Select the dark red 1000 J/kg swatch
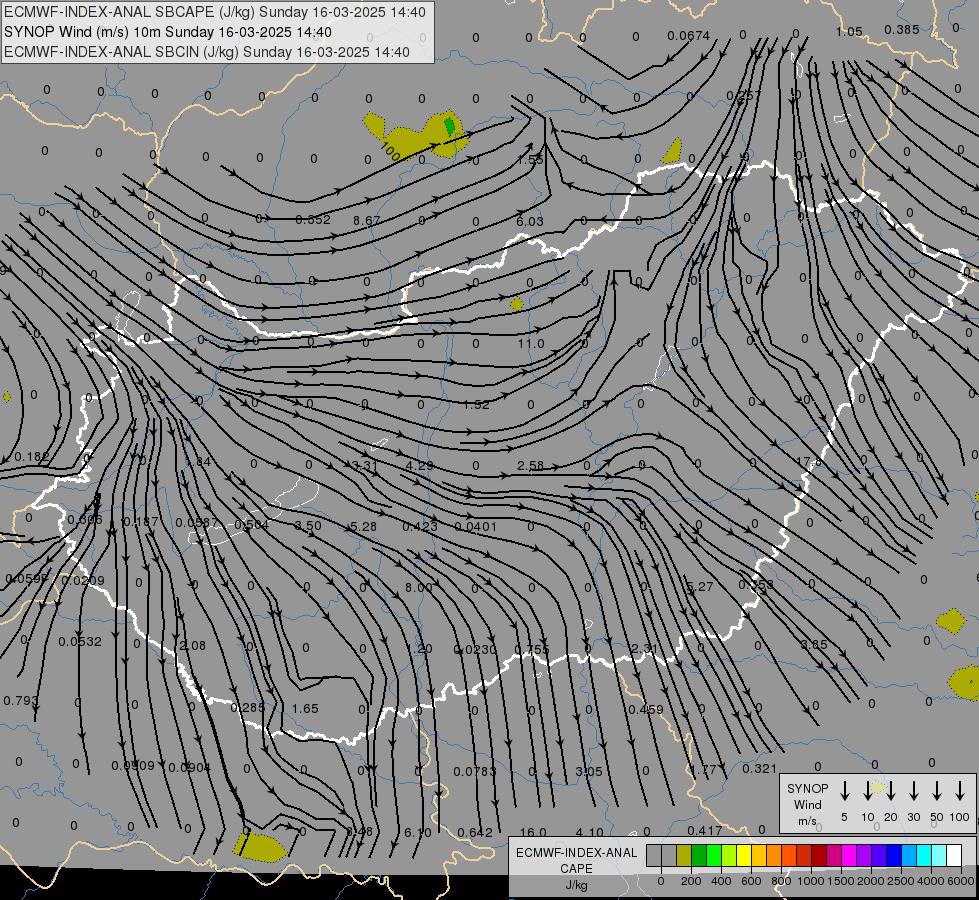The height and width of the screenshot is (900, 979). pos(819,856)
